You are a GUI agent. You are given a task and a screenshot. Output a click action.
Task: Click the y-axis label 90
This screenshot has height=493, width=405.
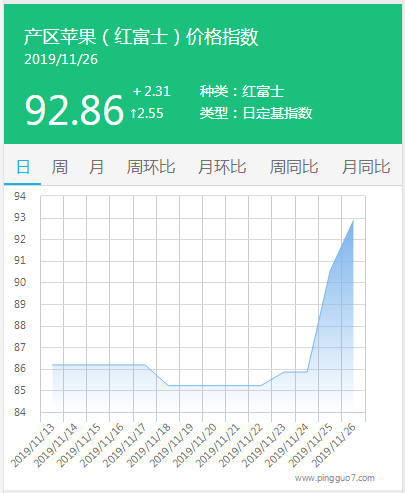(20, 282)
